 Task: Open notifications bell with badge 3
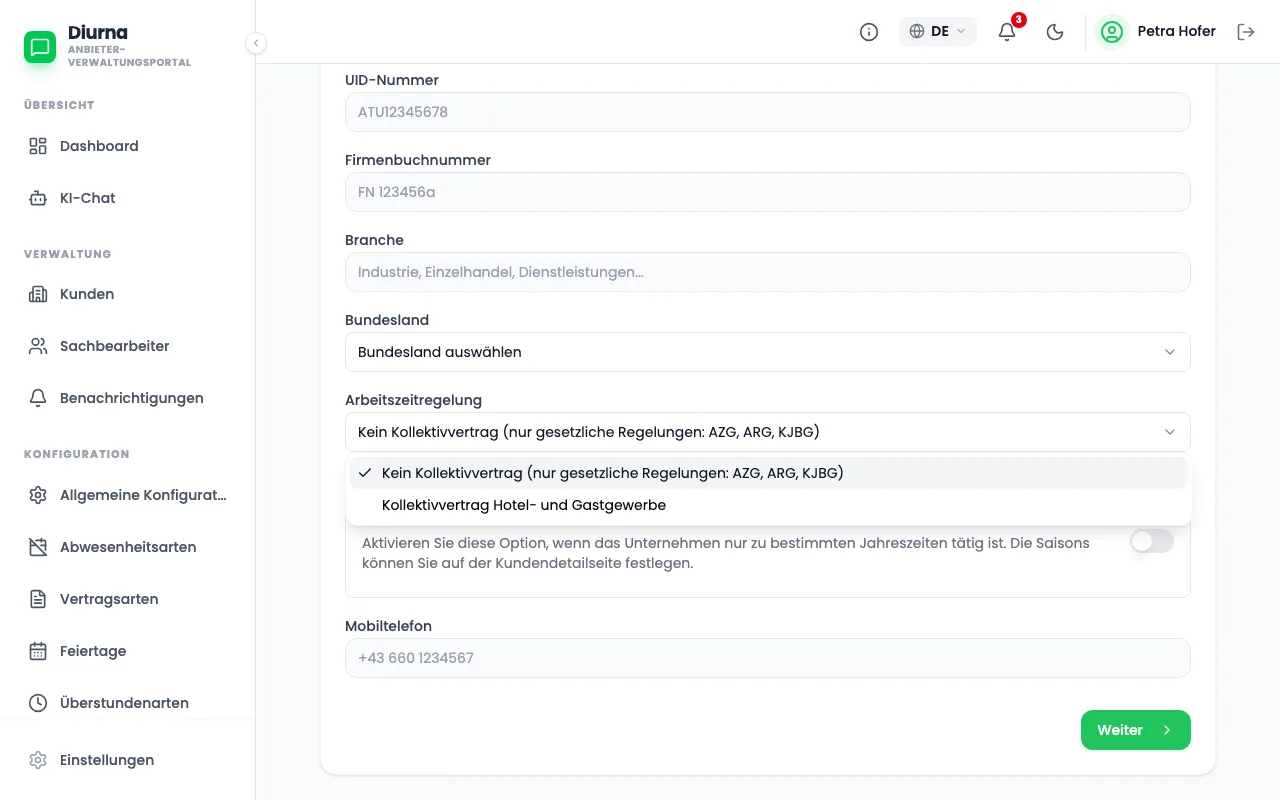1007,32
